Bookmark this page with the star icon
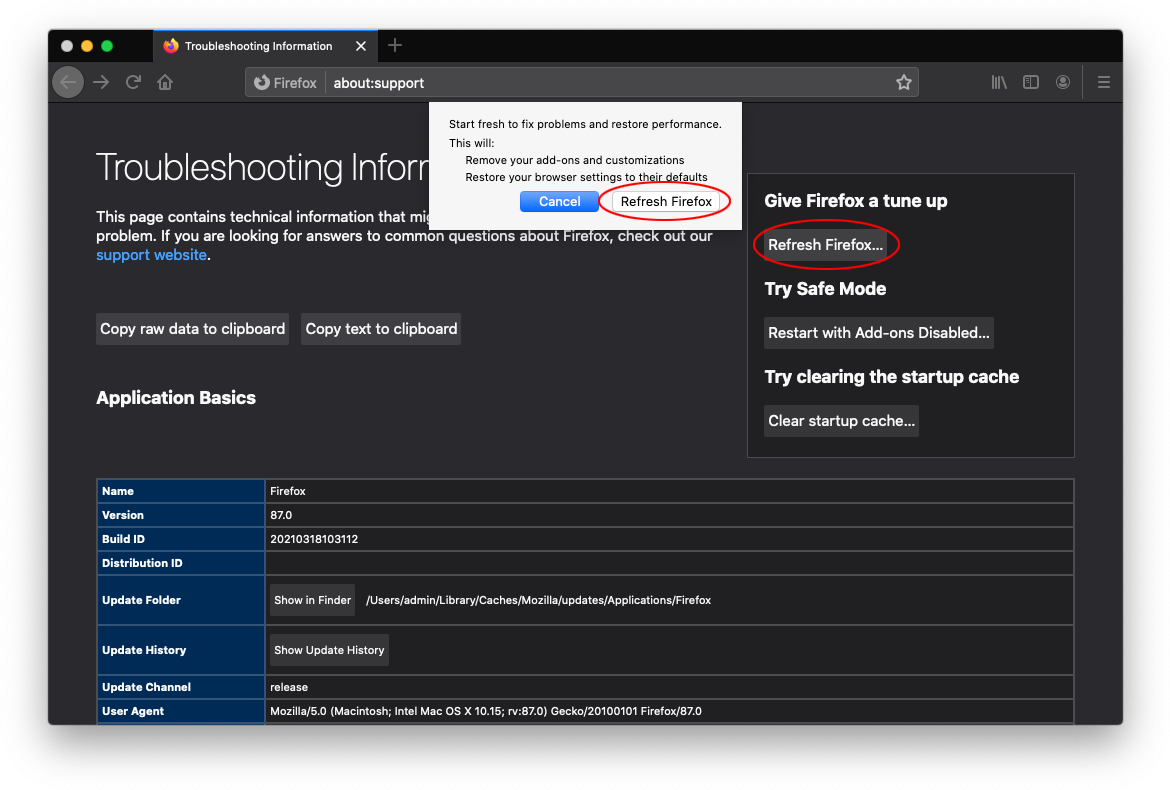Image resolution: width=1170 pixels, height=790 pixels. [x=904, y=82]
